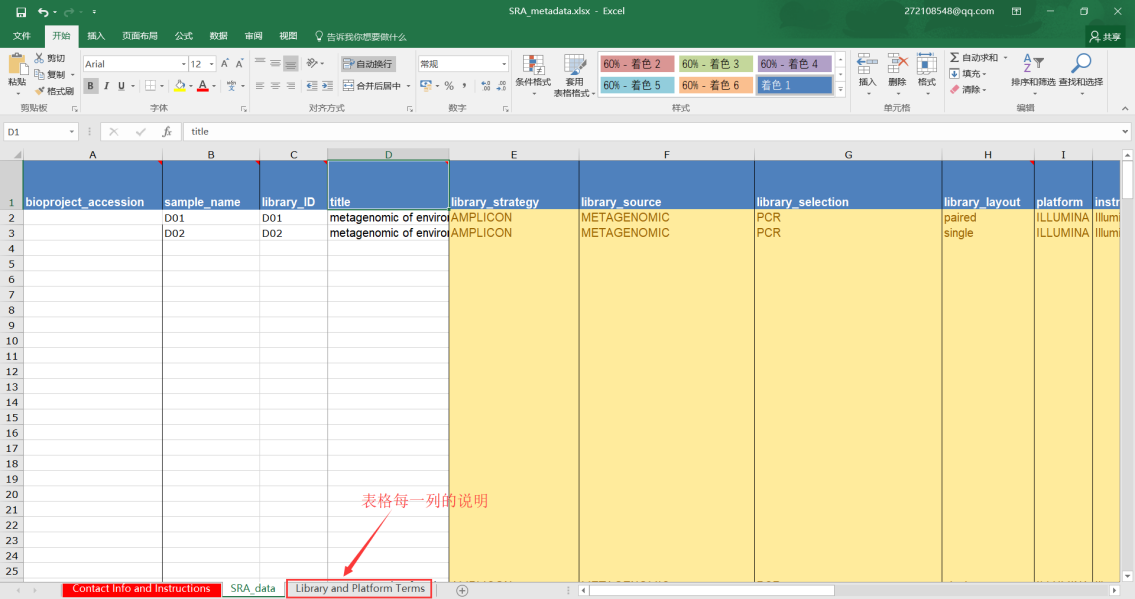
Task: Click the percent style icon
Action: click(449, 86)
